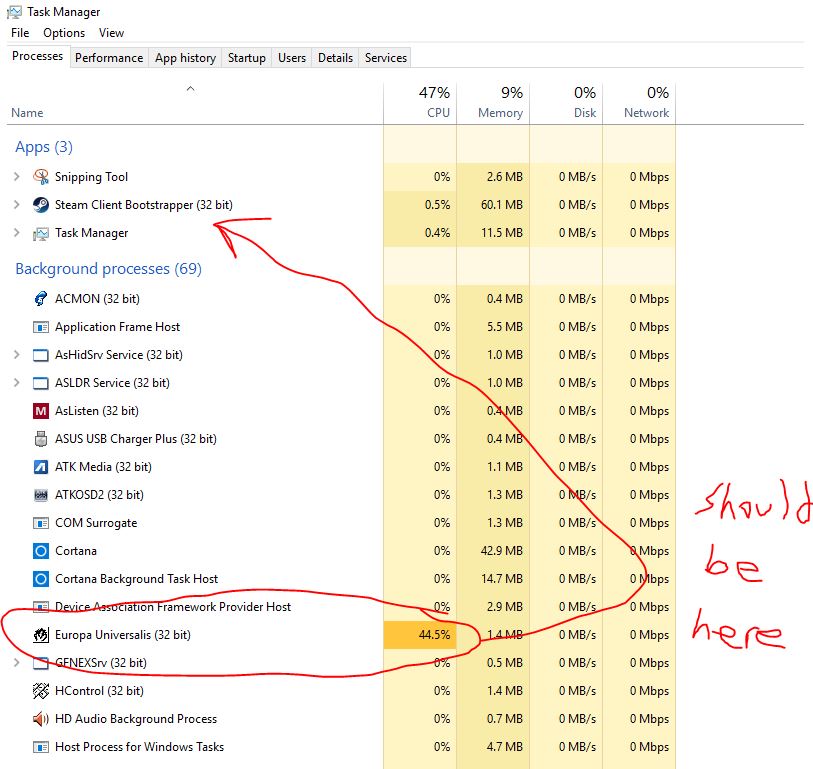813x769 pixels.
Task: Click the sort arrow above Name column
Action: click(x=191, y=89)
